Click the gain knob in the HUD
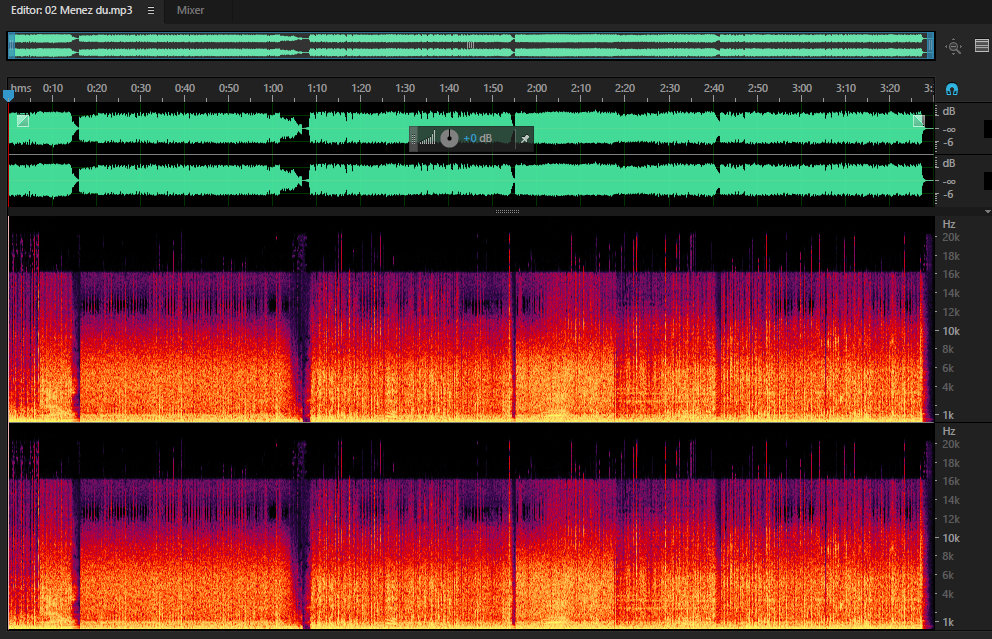 (x=449, y=138)
